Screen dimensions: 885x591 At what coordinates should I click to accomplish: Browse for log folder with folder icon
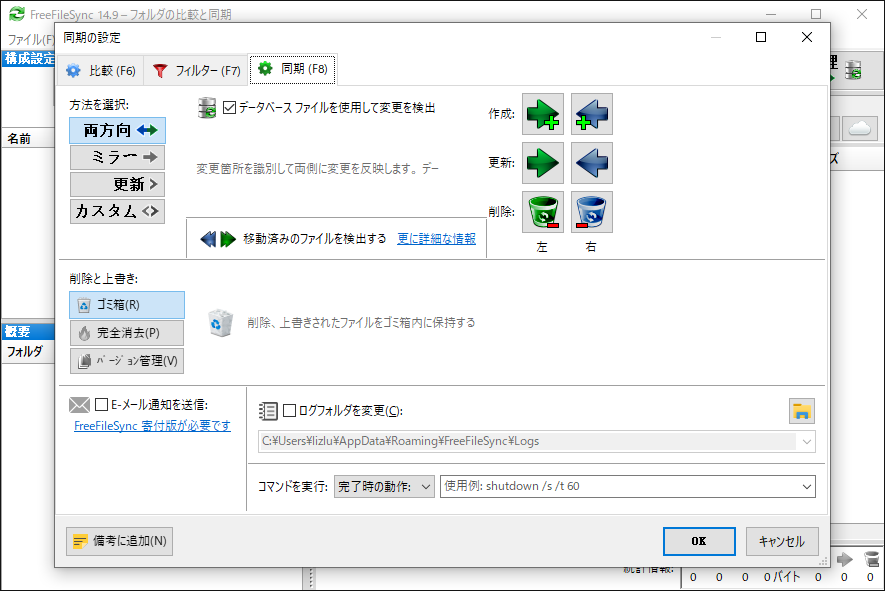pyautogui.click(x=801, y=411)
